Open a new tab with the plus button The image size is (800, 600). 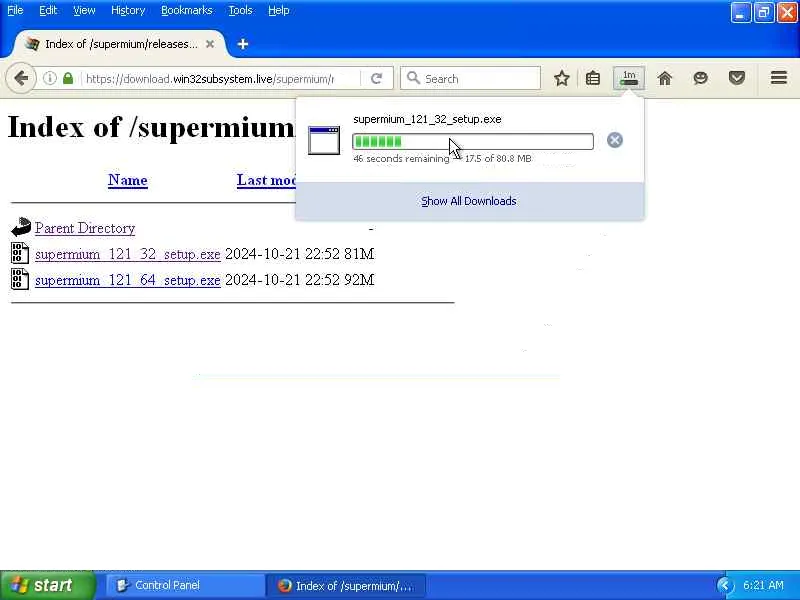click(x=243, y=44)
